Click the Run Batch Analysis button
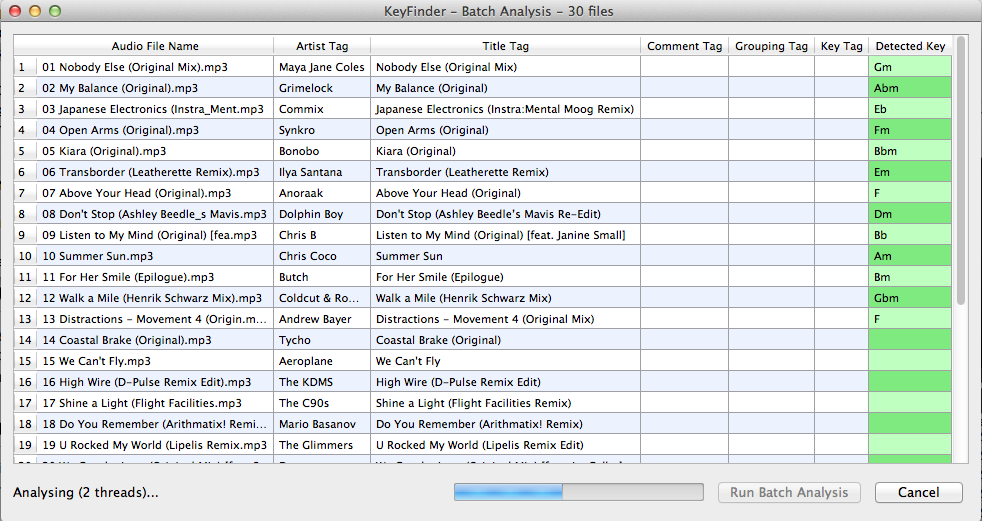The width and height of the screenshot is (982, 521). (x=788, y=492)
